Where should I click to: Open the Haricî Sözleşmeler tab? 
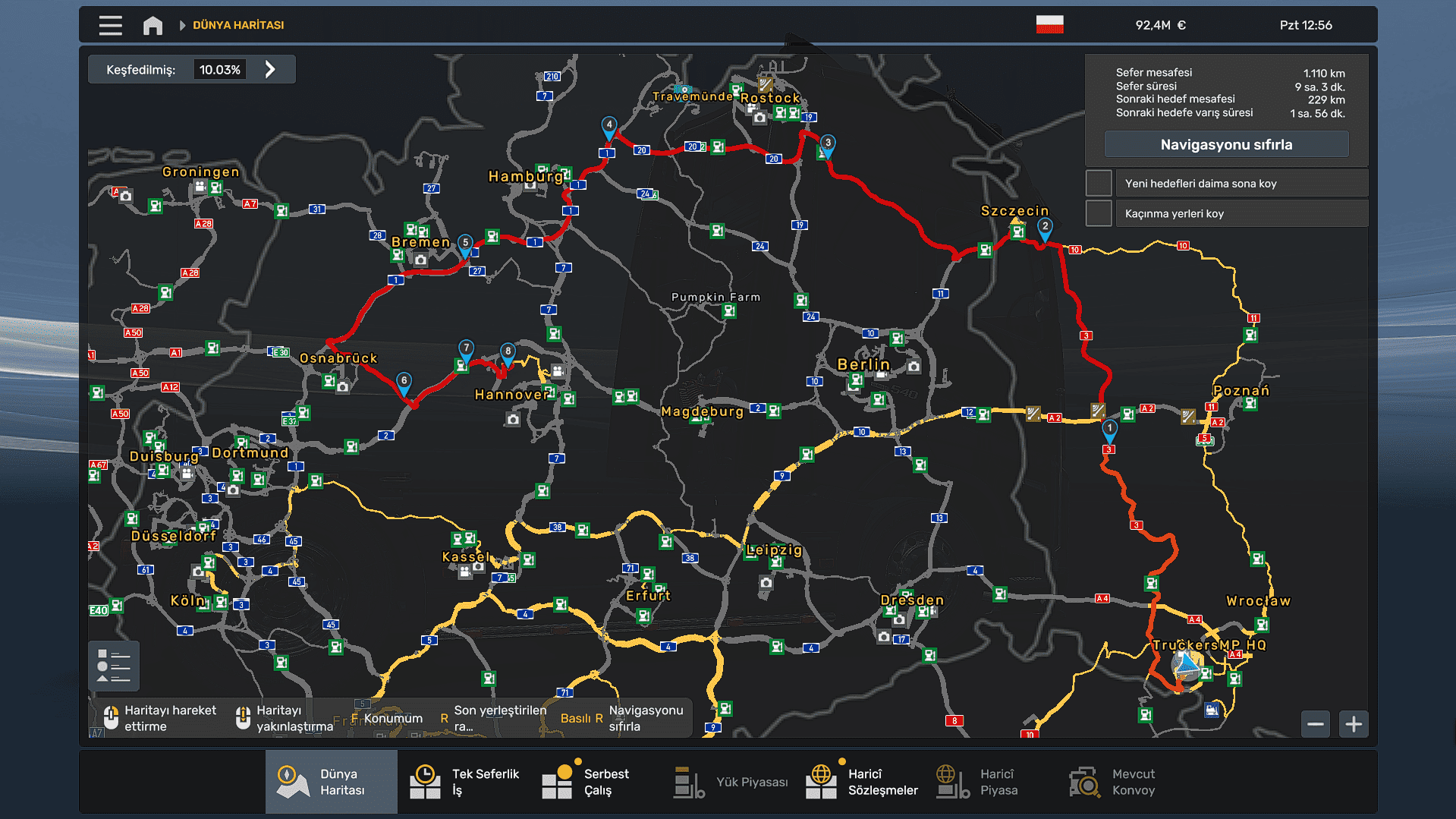pos(860,782)
